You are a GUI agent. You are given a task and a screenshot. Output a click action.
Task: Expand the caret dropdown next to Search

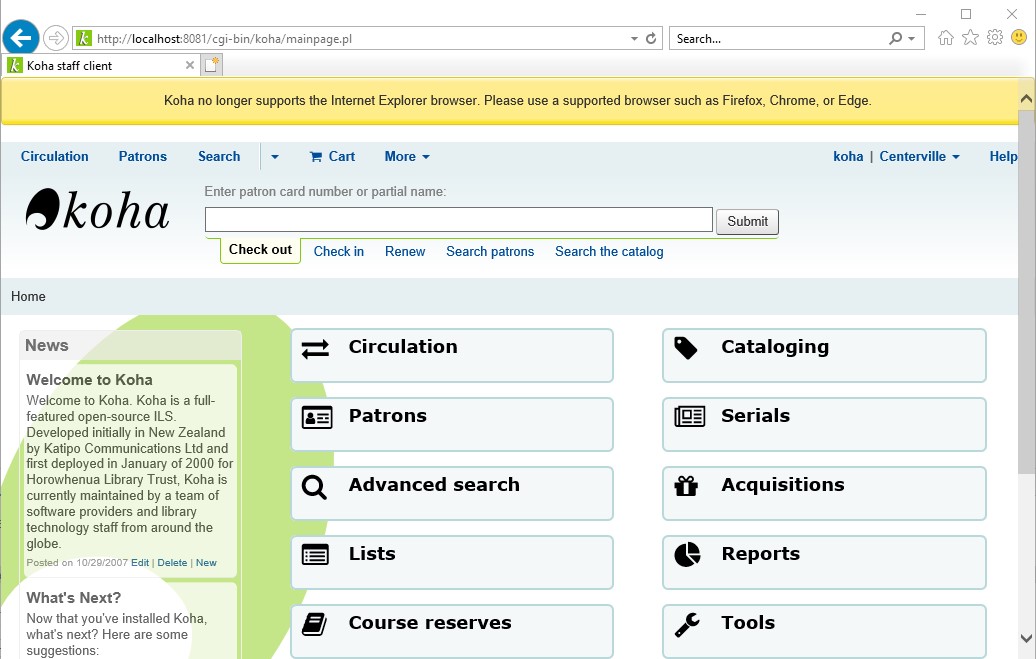click(x=275, y=157)
